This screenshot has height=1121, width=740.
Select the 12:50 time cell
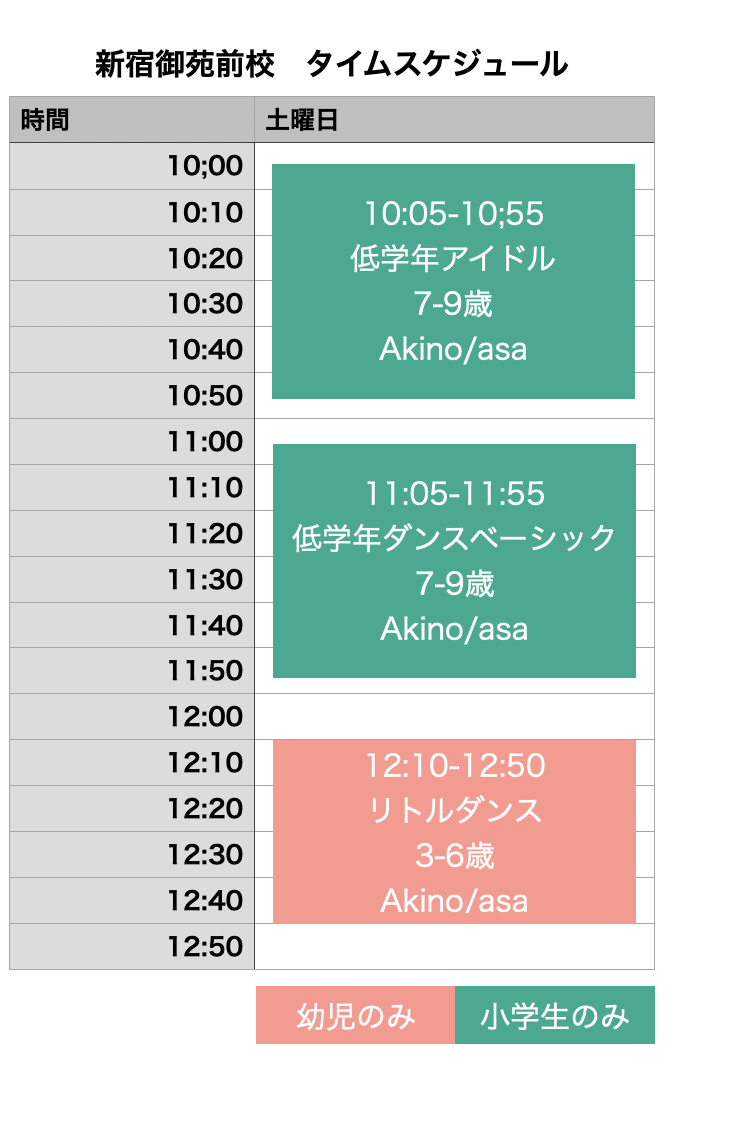pos(132,947)
